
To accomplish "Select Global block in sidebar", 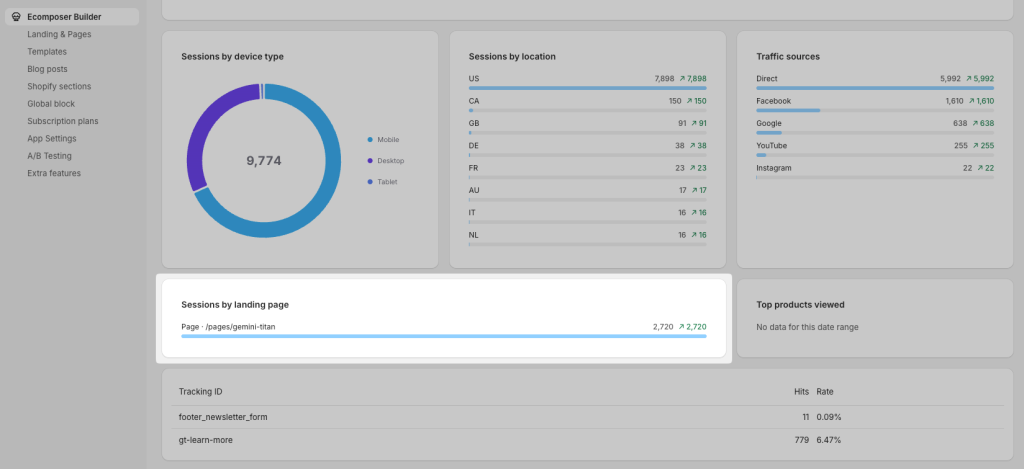I will [51, 103].
